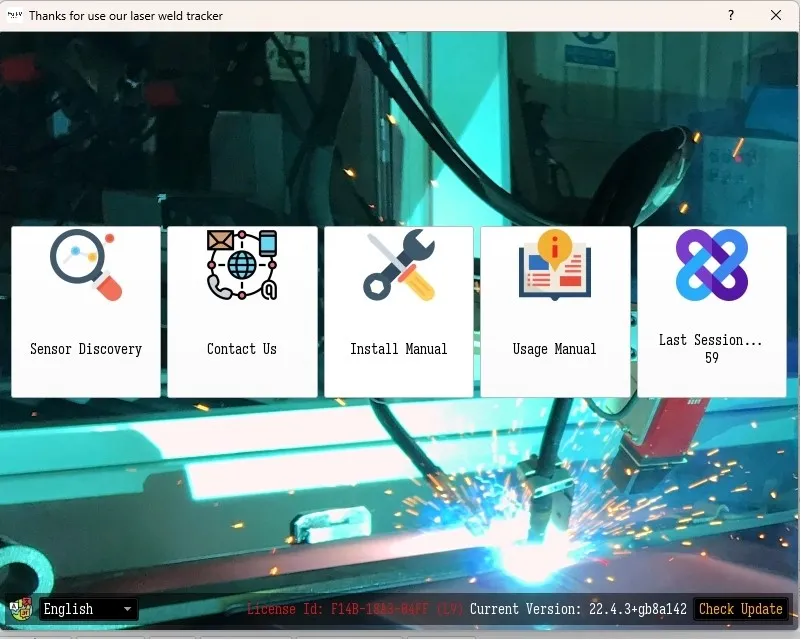Select the Install Manual label
801x640 pixels.
pyautogui.click(x=398, y=349)
